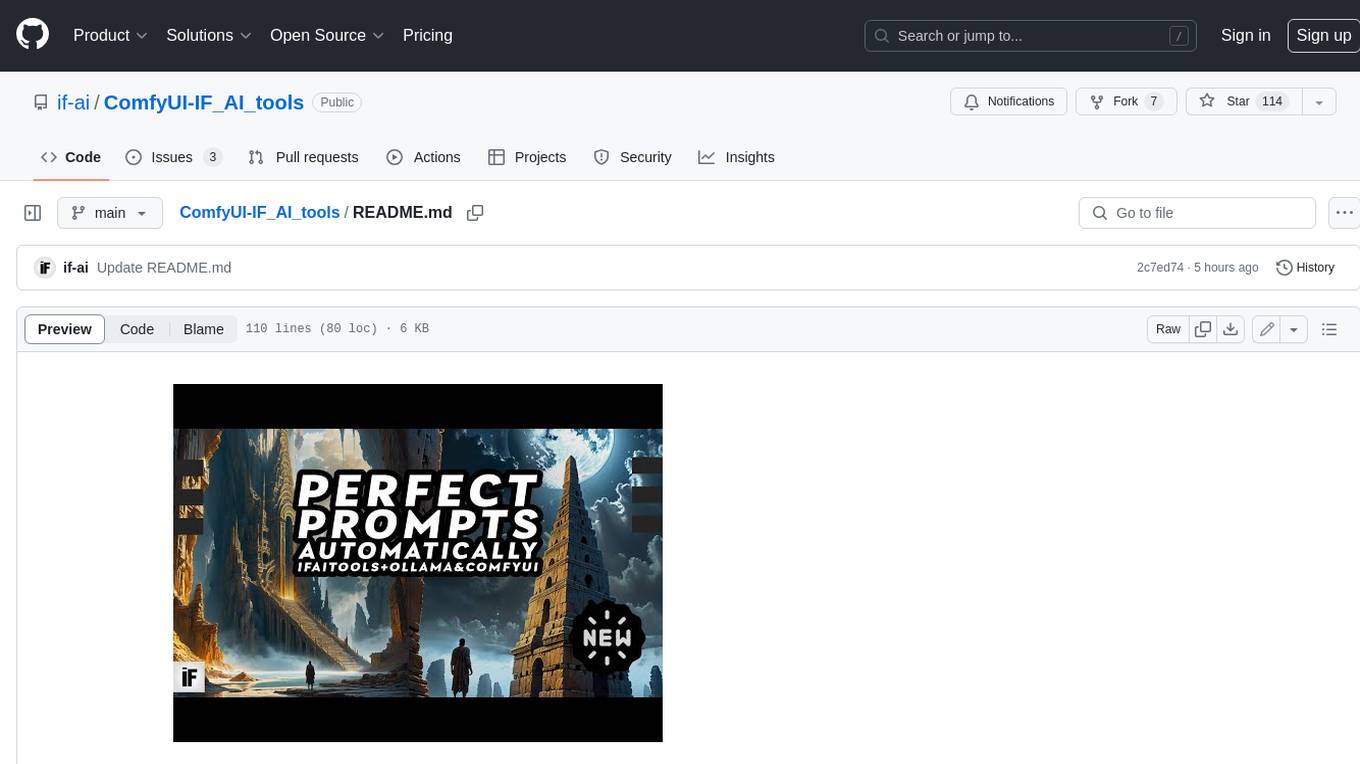Image resolution: width=1360 pixels, height=764 pixels.
Task: Click the GitHub logo icon
Action: [x=33, y=35]
